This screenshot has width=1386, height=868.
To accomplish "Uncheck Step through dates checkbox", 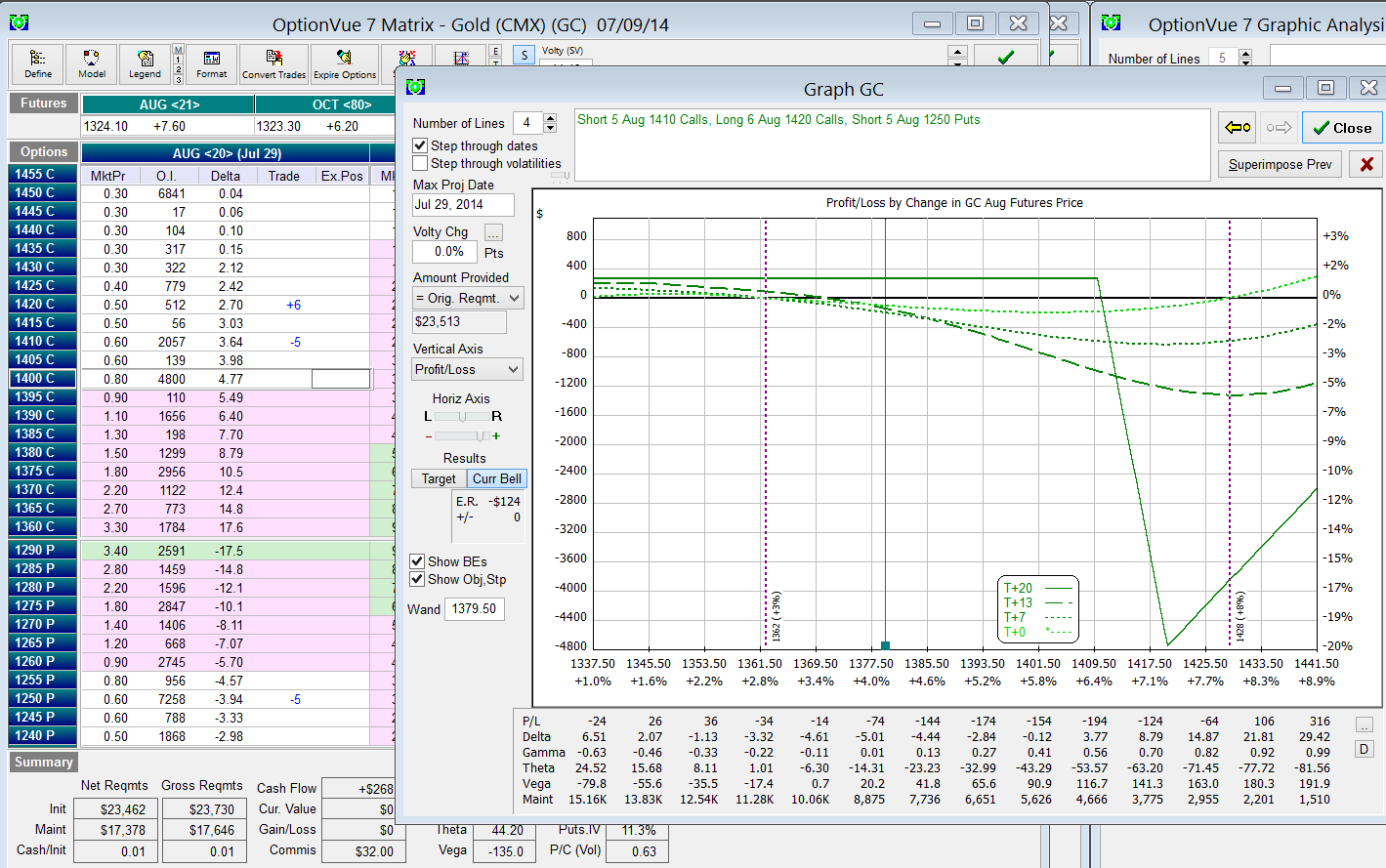I will point(420,145).
